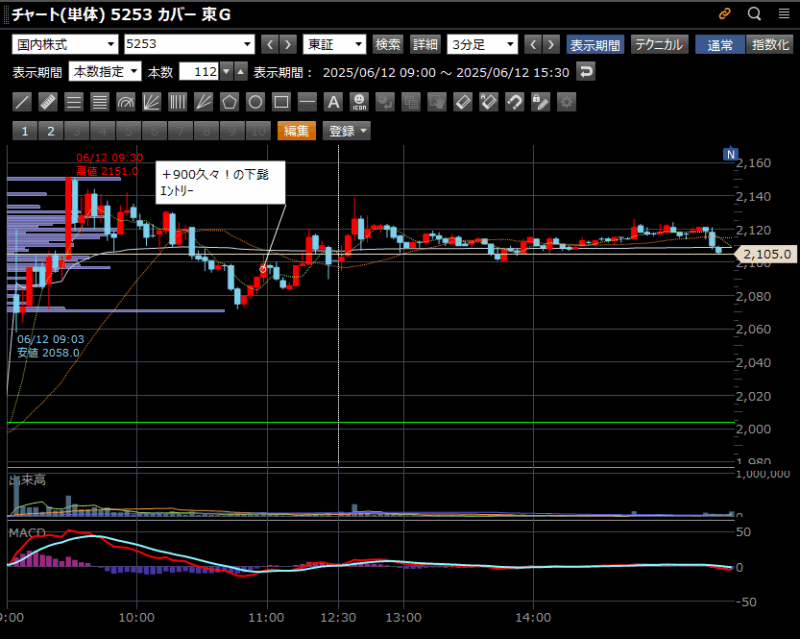Switch to 通常 normal chart mode

pyautogui.click(x=720, y=44)
